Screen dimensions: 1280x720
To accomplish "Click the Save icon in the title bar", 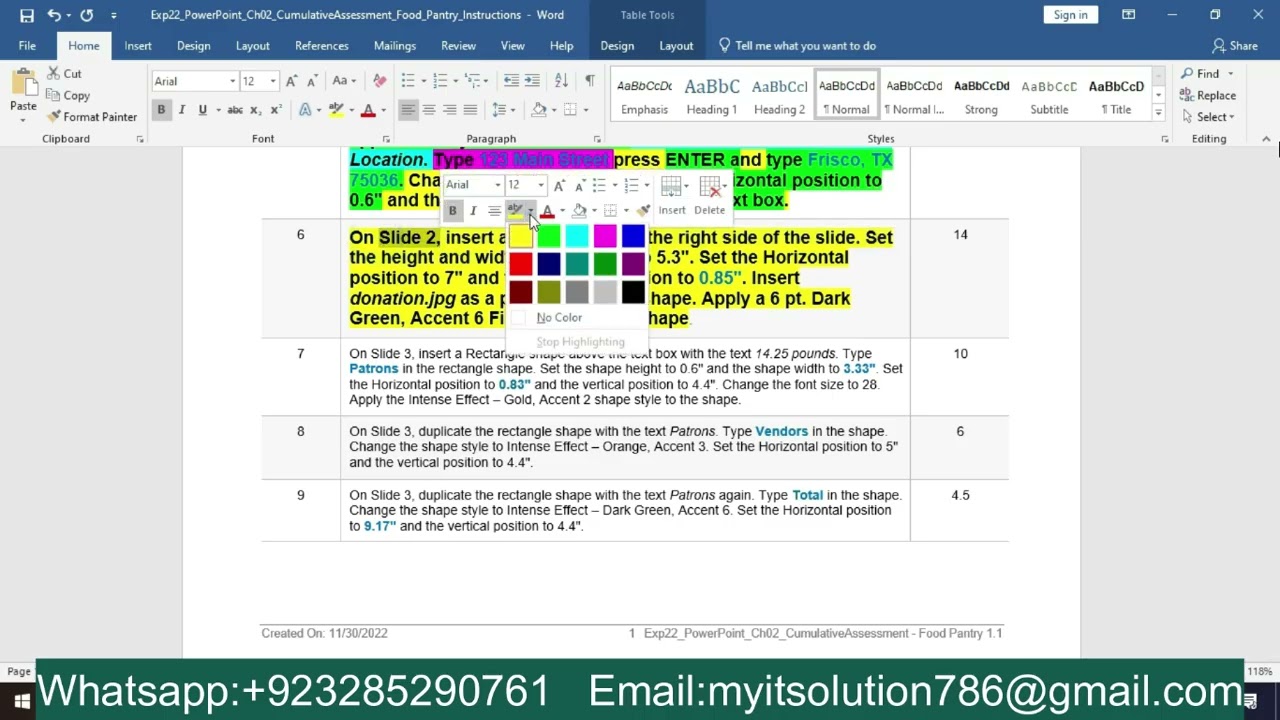I will [x=27, y=15].
